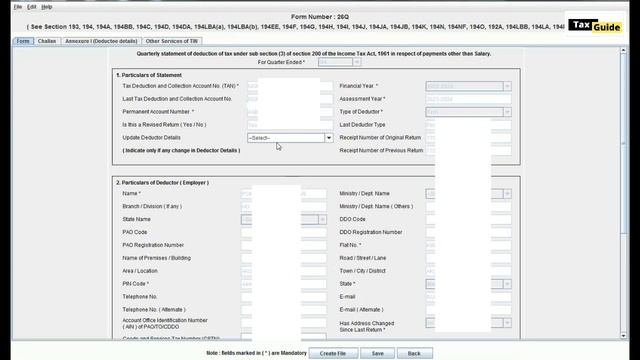Open the Edit menu
The height and width of the screenshot is (360, 640).
pyautogui.click(x=31, y=7)
